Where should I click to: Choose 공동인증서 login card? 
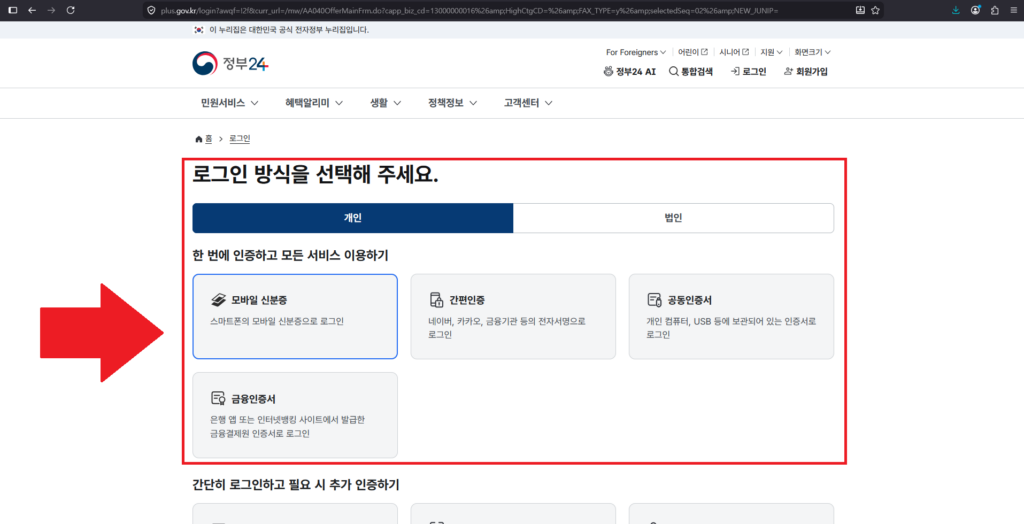tap(731, 316)
